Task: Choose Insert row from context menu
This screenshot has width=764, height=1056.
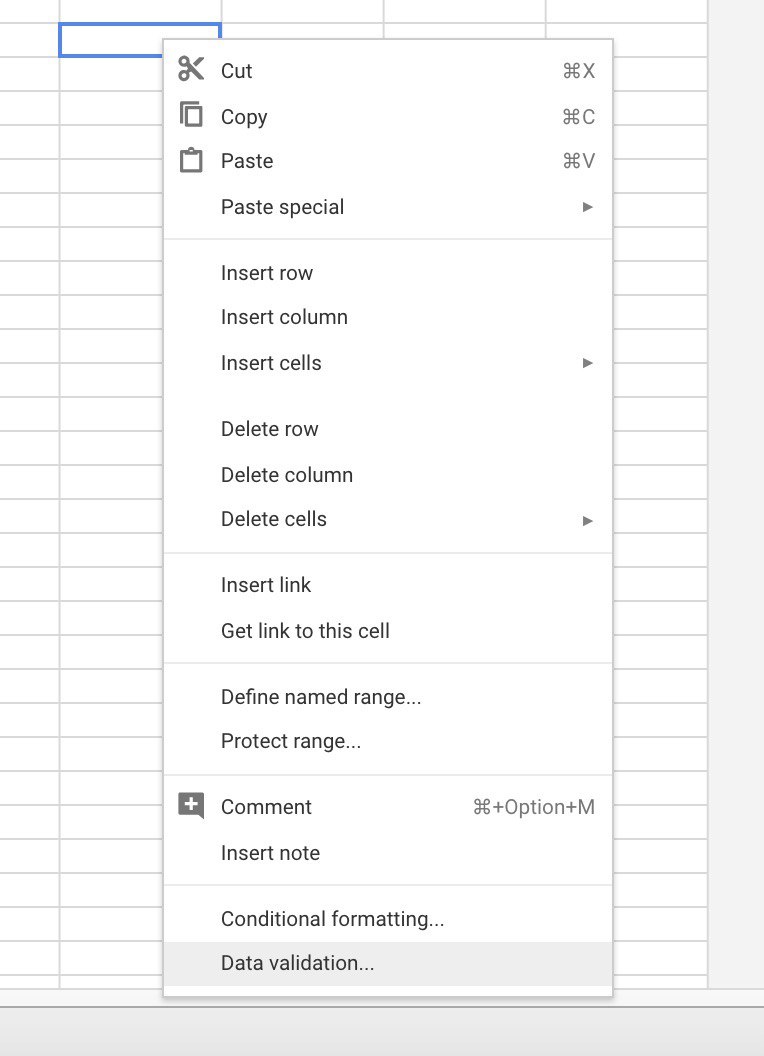Action: [388, 273]
